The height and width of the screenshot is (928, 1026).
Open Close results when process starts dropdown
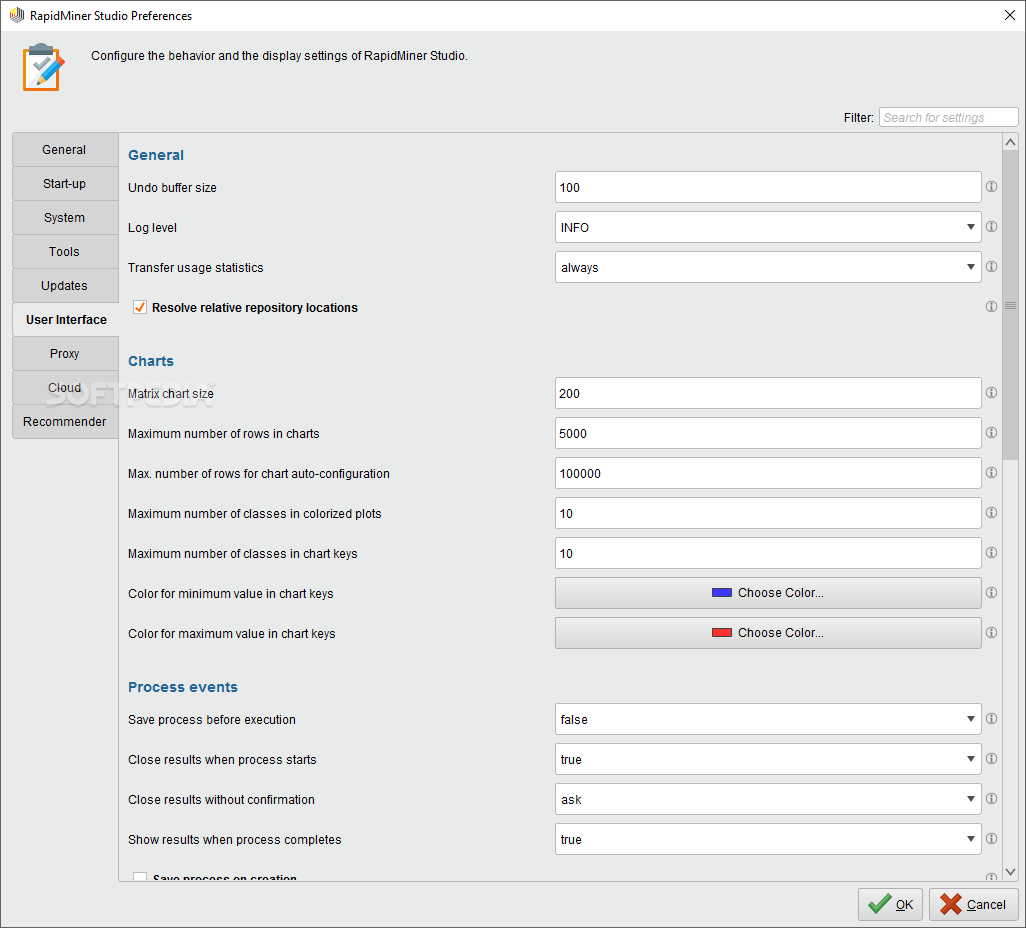[768, 759]
